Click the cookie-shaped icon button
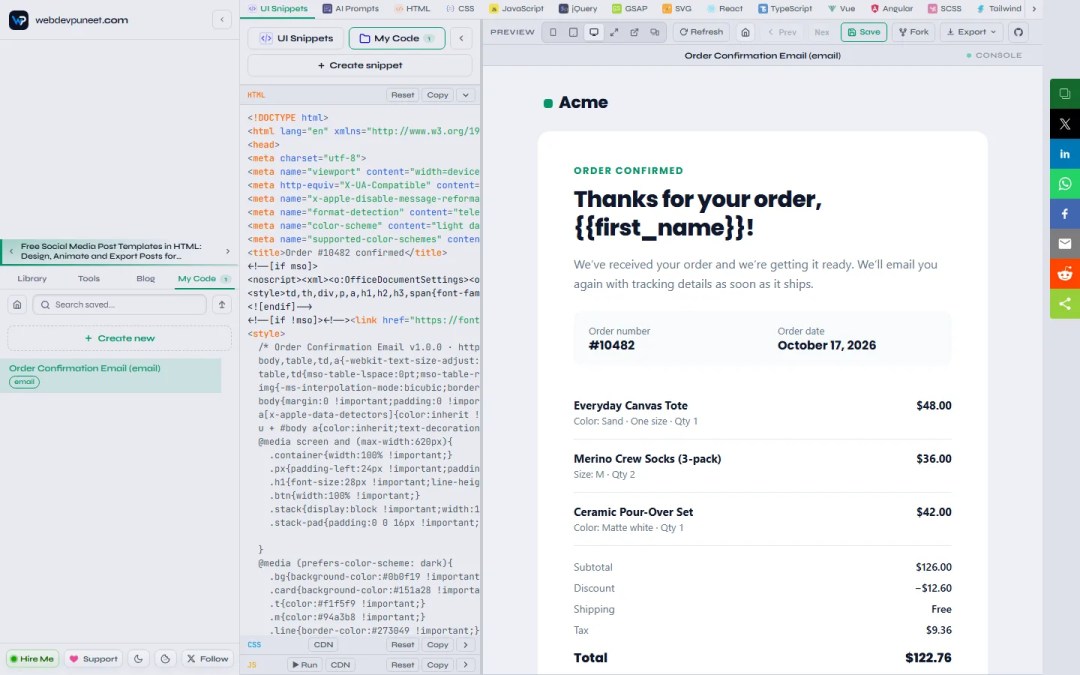This screenshot has height=675, width=1080. [165, 658]
